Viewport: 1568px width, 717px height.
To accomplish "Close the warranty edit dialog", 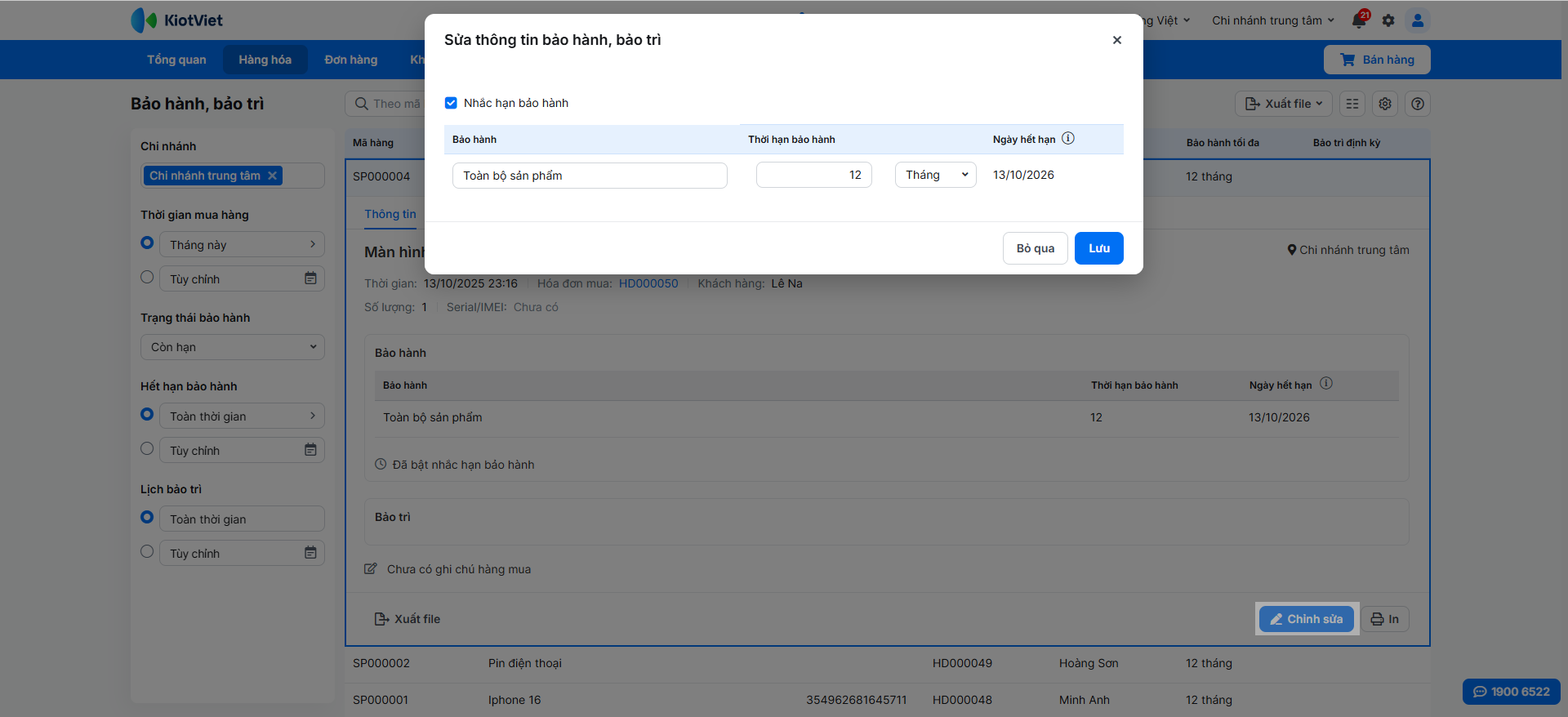I will [x=1117, y=40].
